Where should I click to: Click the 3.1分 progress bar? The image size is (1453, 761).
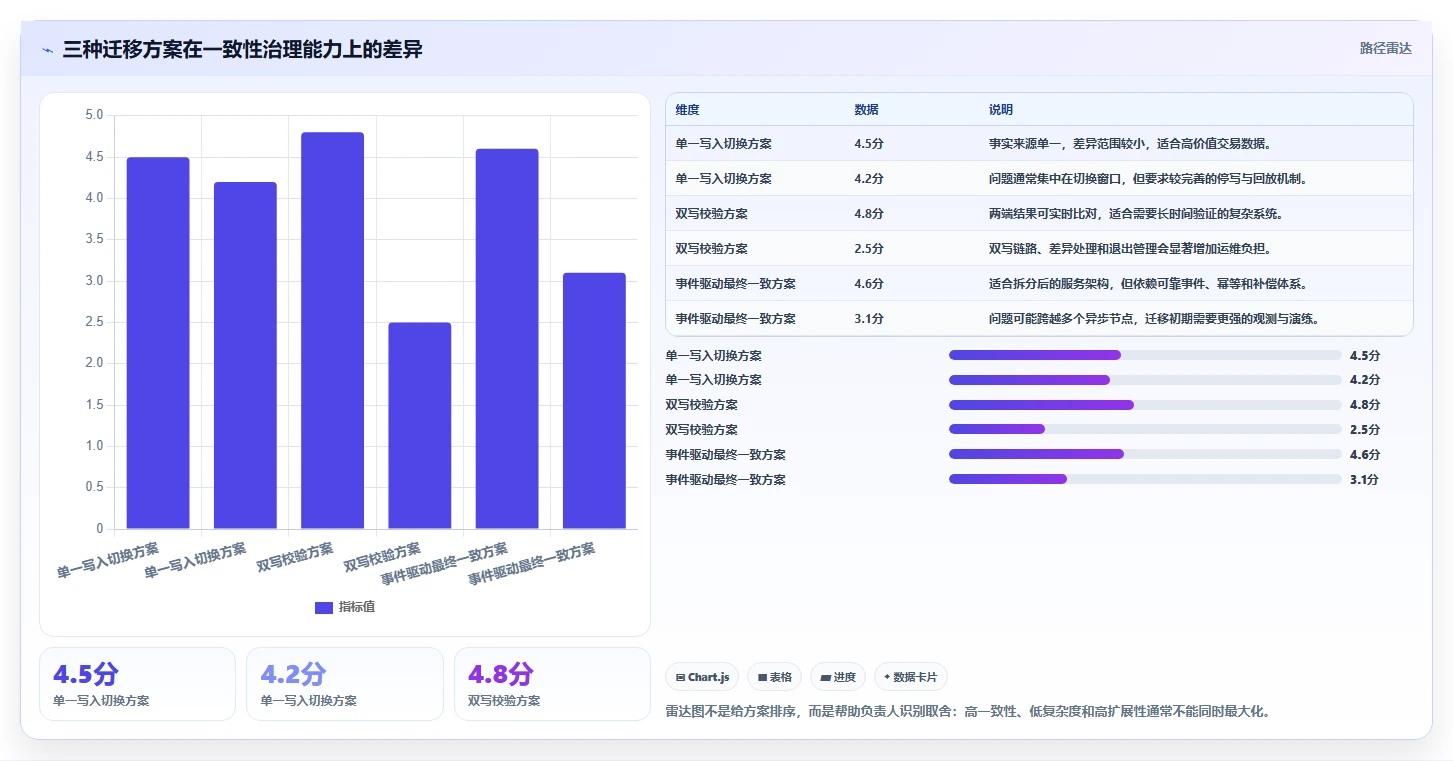pos(1145,479)
